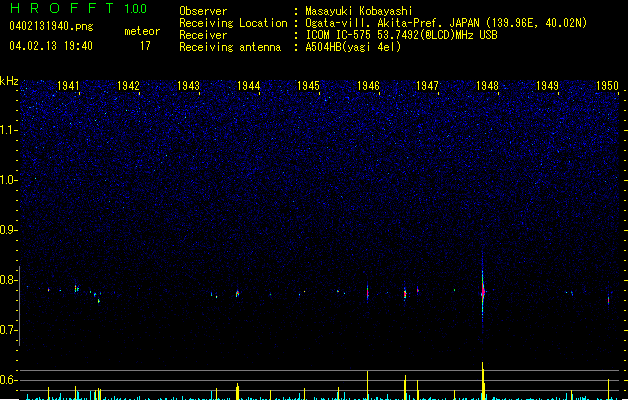The height and width of the screenshot is (400, 629).
Task: Click the 0.6 kHz axis label
Action: click(8, 380)
